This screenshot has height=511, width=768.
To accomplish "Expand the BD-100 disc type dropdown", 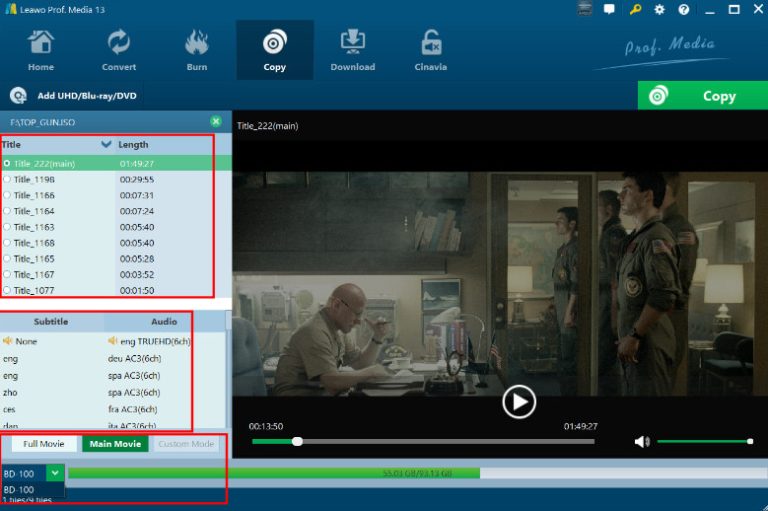I will 55,473.
